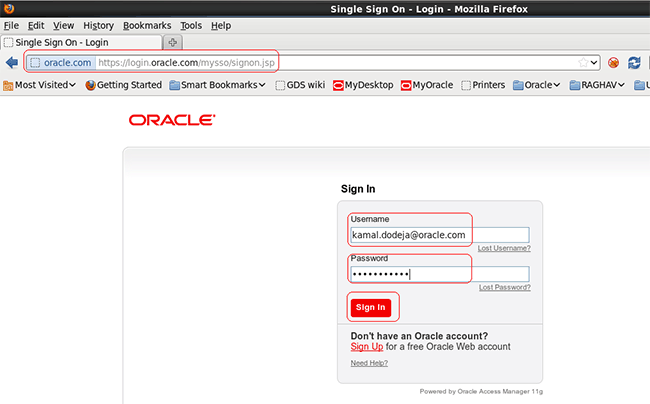Select the Single Sign On - Login tab

(81, 42)
